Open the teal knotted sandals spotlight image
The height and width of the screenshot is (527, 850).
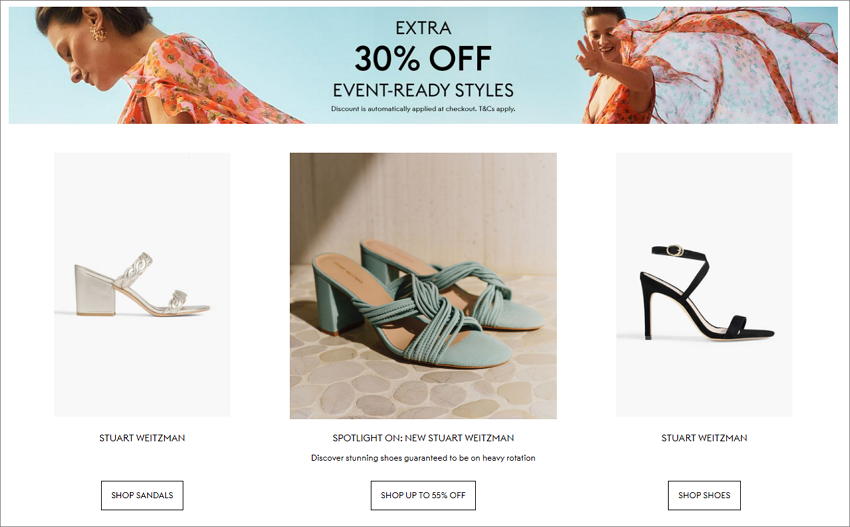[x=423, y=286]
